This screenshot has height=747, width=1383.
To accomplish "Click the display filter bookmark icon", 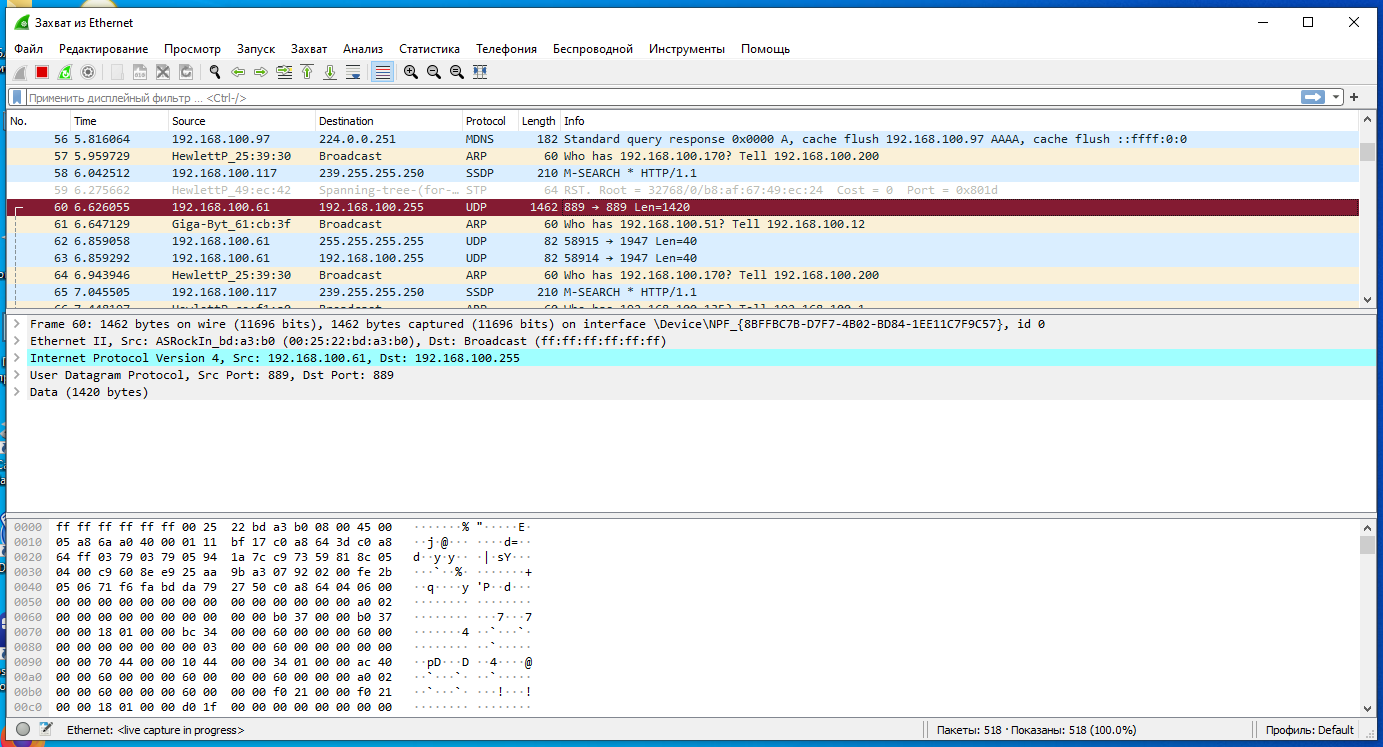I will point(16,97).
